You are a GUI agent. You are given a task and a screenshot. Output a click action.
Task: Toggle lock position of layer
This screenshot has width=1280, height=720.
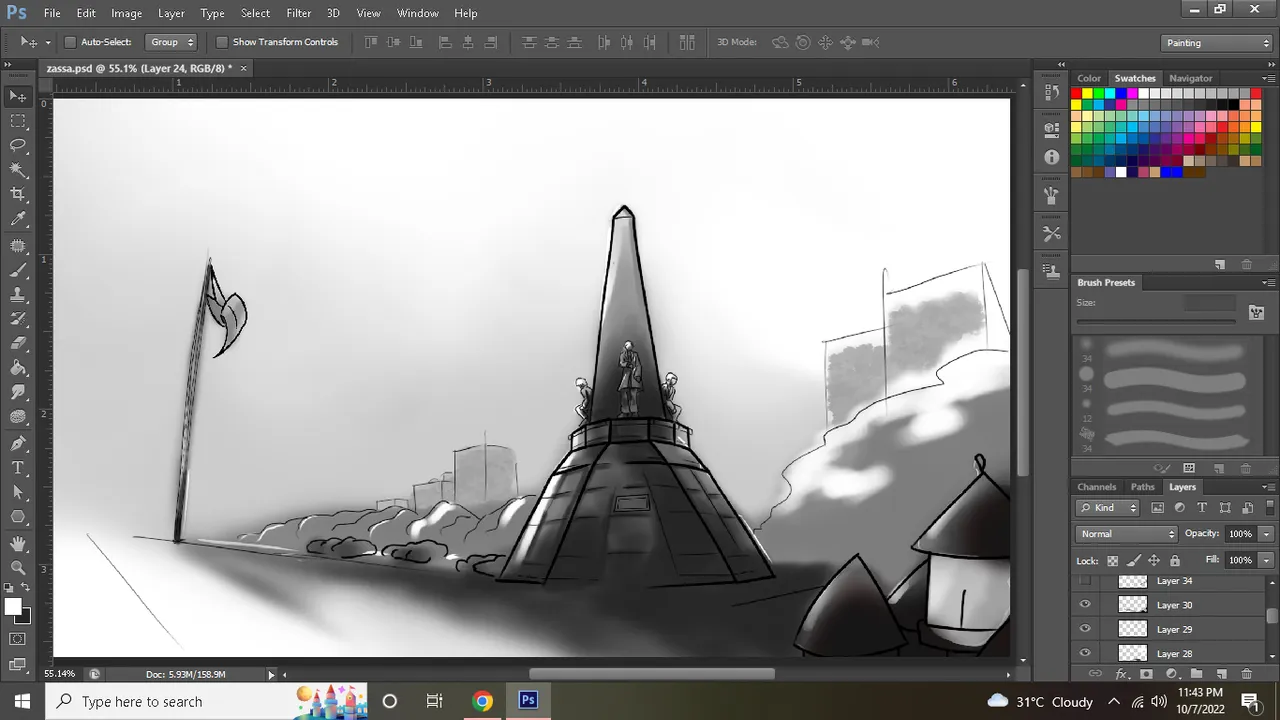pos(1154,561)
